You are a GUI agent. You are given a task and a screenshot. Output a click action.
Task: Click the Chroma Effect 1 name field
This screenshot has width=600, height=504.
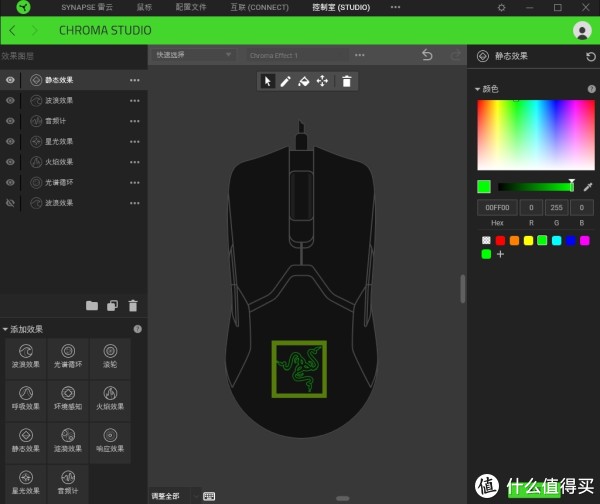[x=298, y=55]
